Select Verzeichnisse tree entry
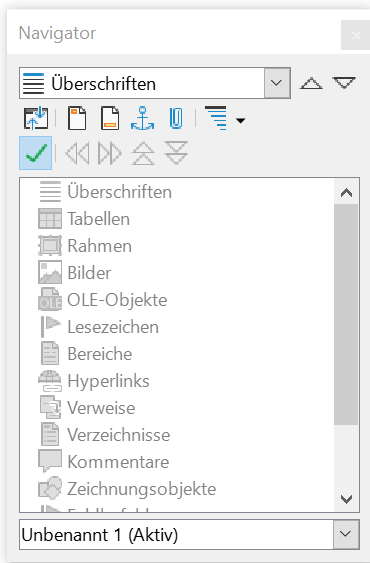The width and height of the screenshot is (370, 563). pyautogui.click(x=119, y=435)
